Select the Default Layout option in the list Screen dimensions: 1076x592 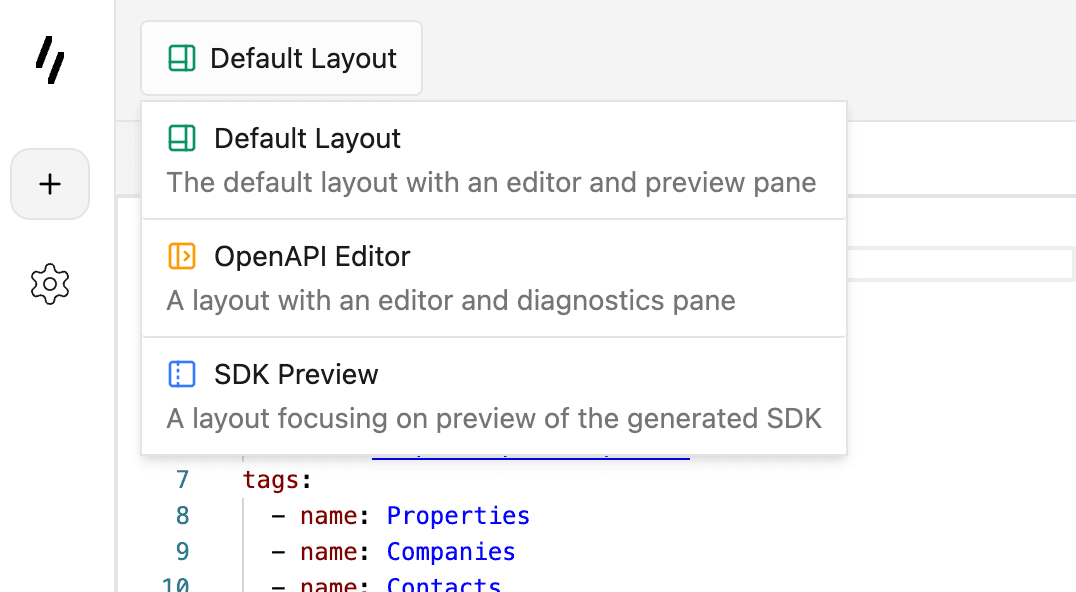pos(307,139)
